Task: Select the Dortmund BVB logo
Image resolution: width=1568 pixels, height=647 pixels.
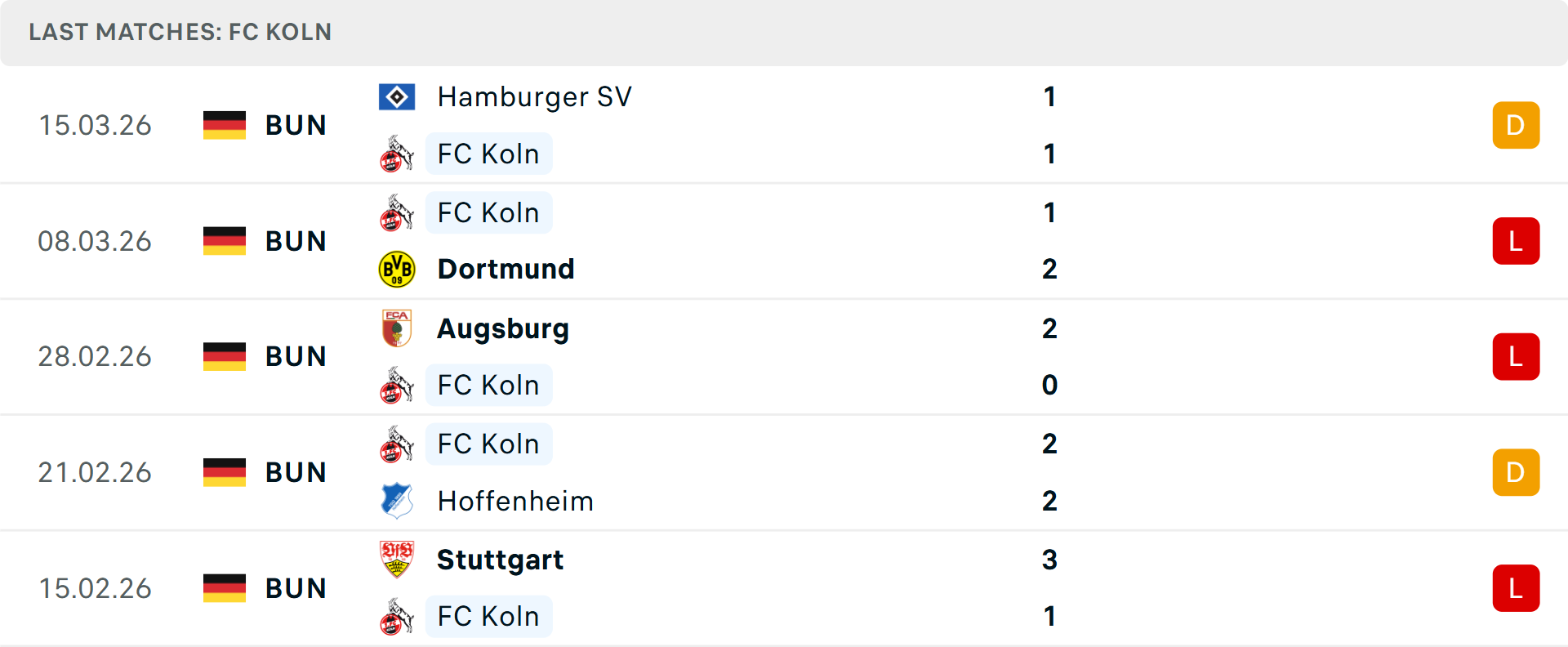Action: pyautogui.click(x=397, y=269)
